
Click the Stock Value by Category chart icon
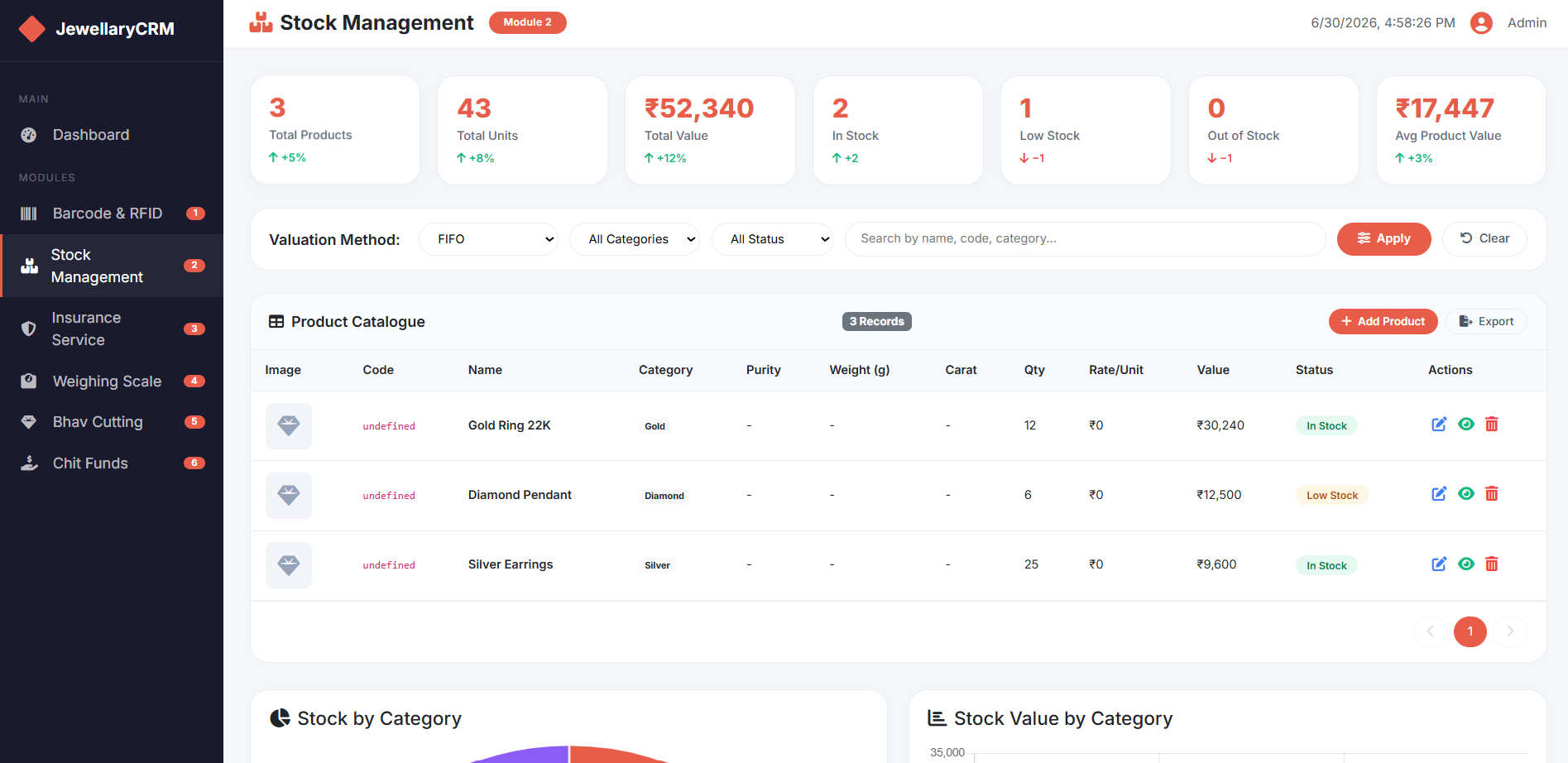(x=937, y=718)
